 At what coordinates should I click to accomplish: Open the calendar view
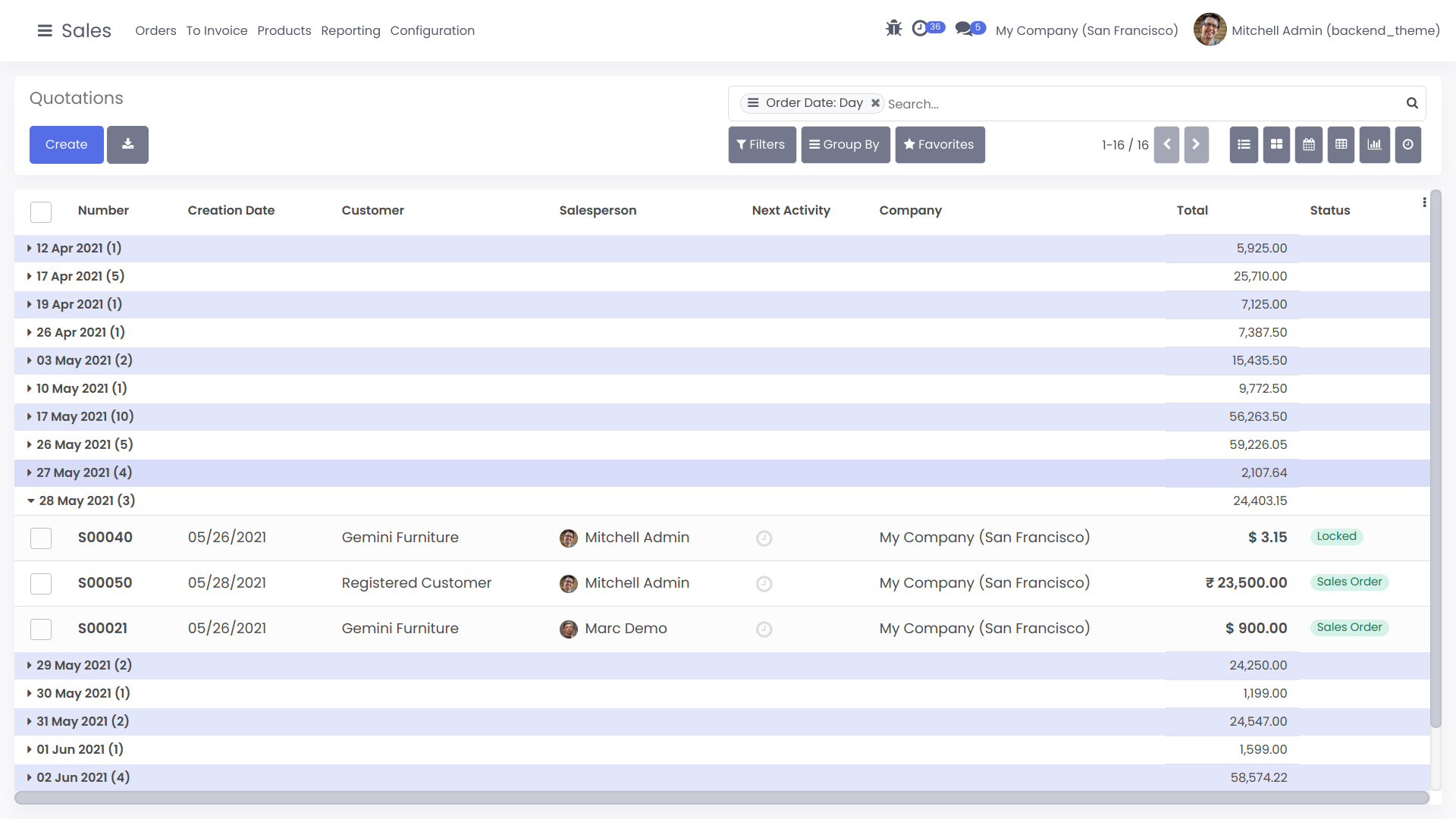pyautogui.click(x=1309, y=144)
